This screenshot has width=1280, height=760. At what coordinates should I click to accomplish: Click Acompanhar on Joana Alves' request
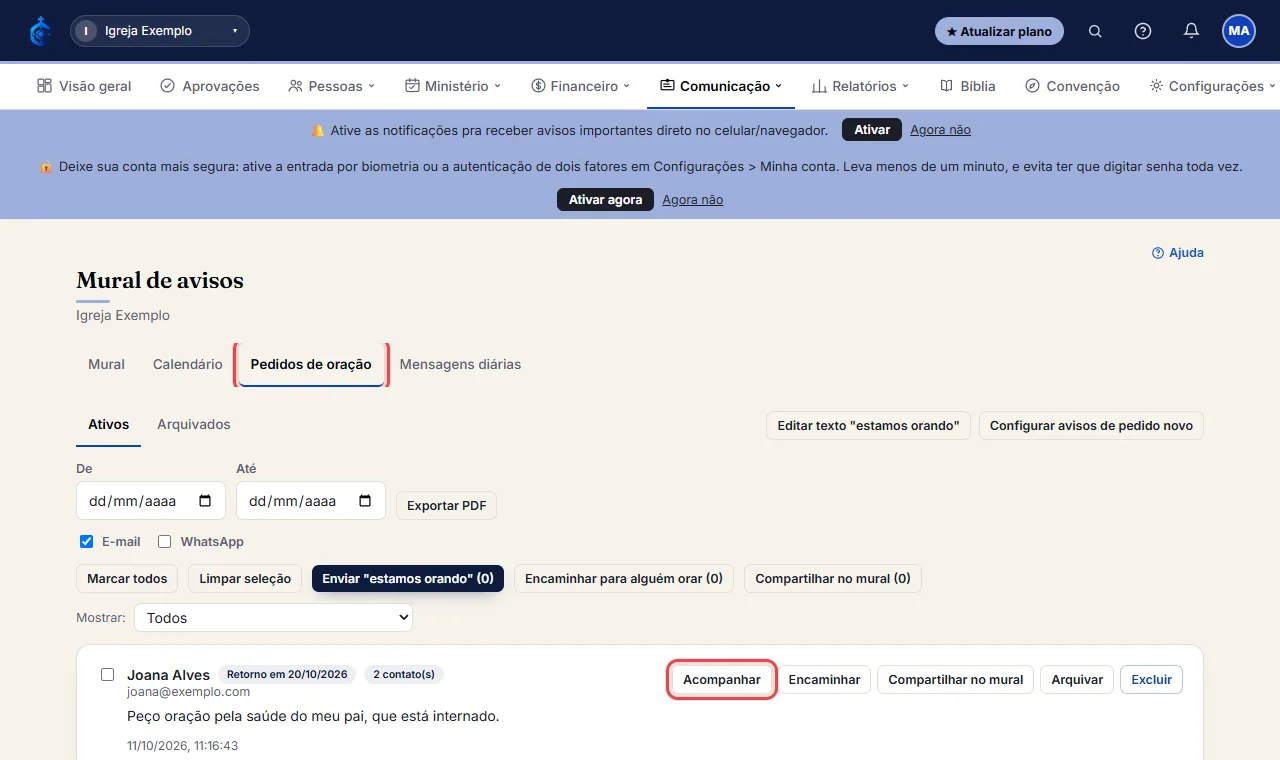coord(722,679)
